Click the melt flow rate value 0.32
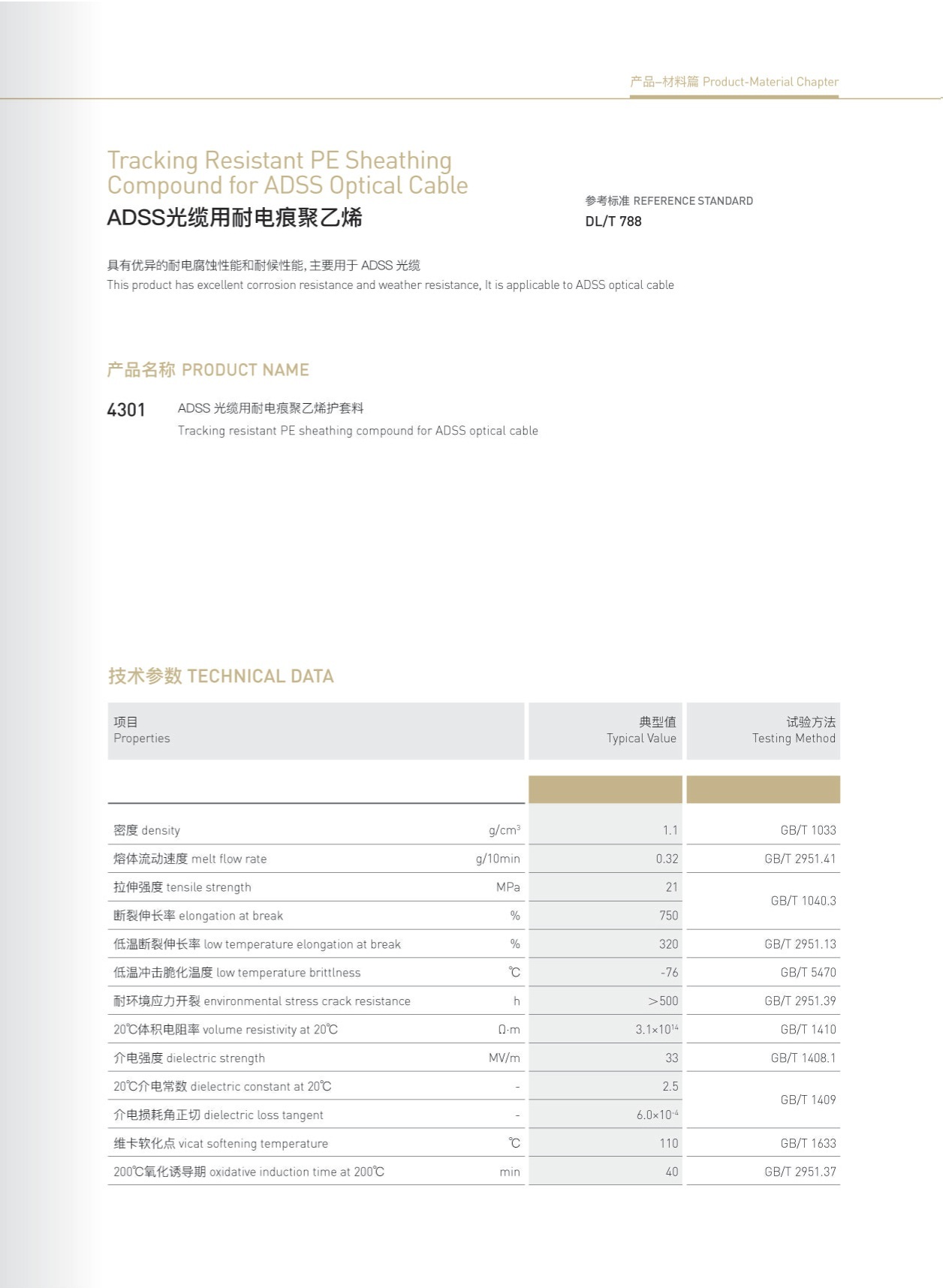 pos(667,859)
